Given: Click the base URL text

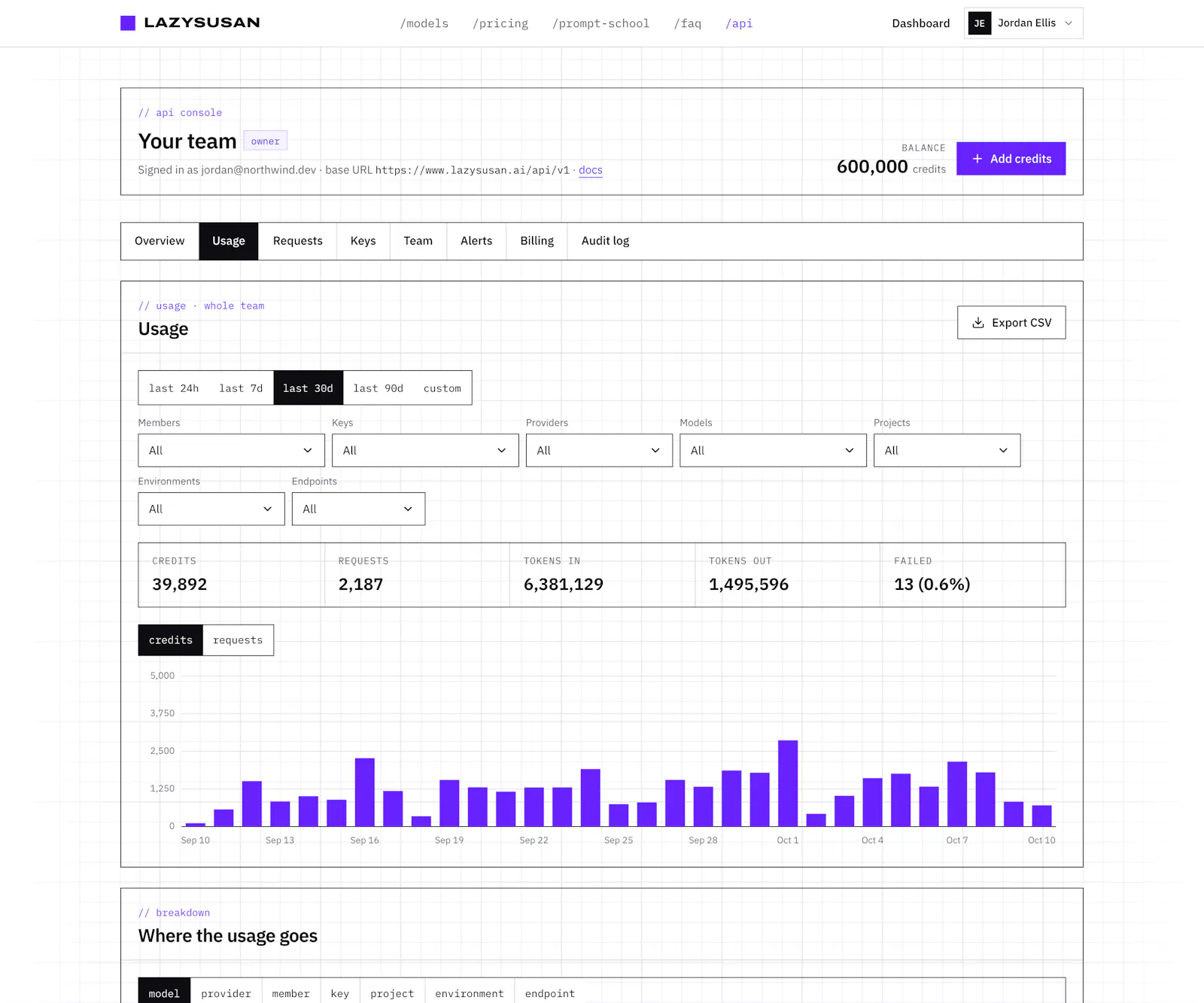Looking at the screenshot, I should pyautogui.click(x=473, y=170).
